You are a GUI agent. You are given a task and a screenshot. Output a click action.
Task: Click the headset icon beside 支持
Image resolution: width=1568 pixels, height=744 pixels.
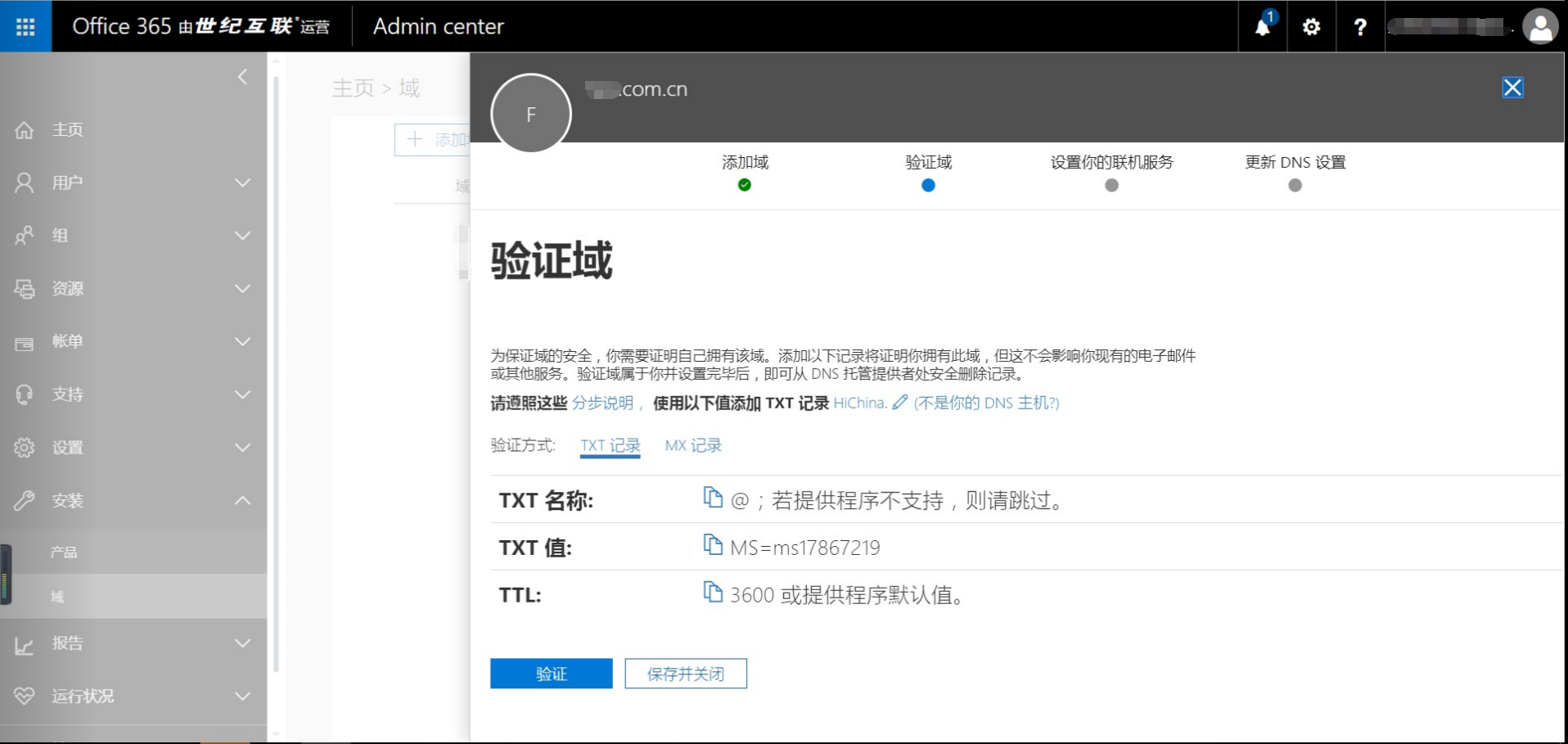[25, 395]
